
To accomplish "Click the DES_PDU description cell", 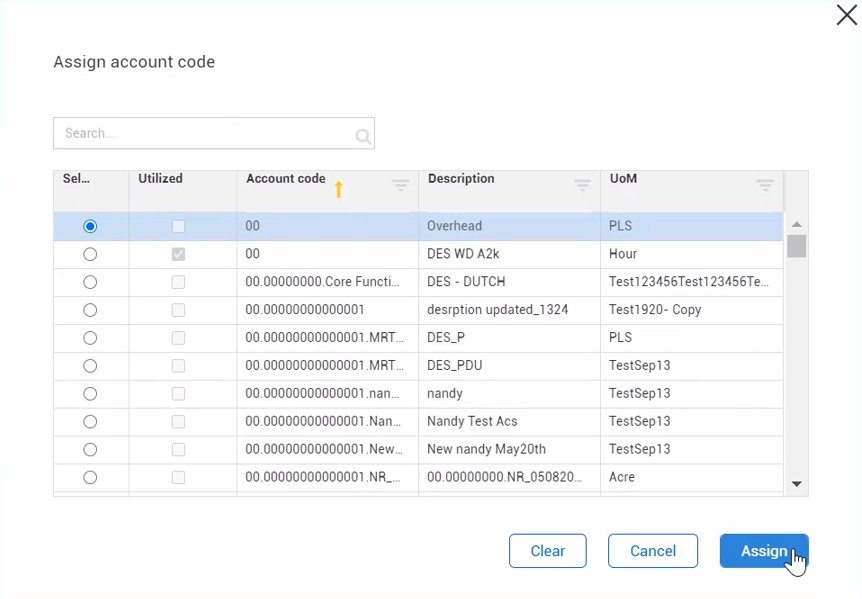I will click(x=510, y=366).
